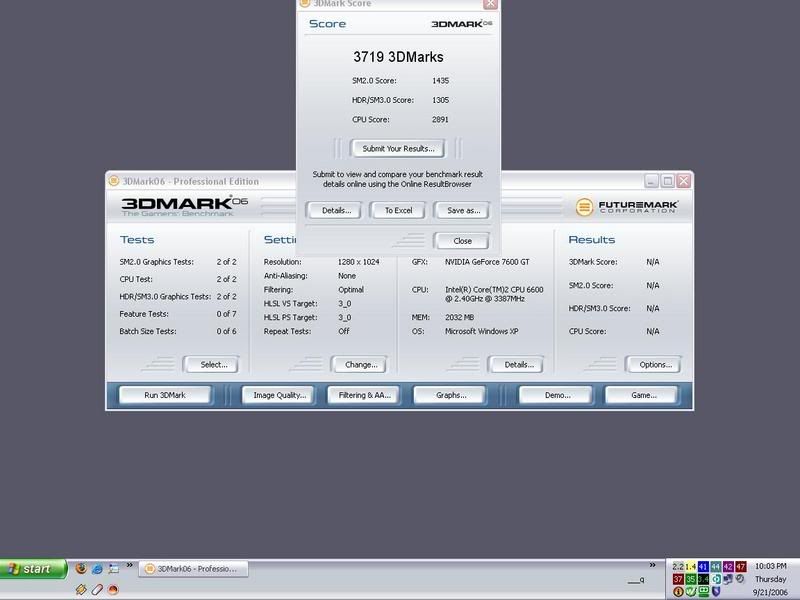Screen dimensions: 800x600
Task: Click the blue 41 temperature tray icon
Action: (x=703, y=566)
